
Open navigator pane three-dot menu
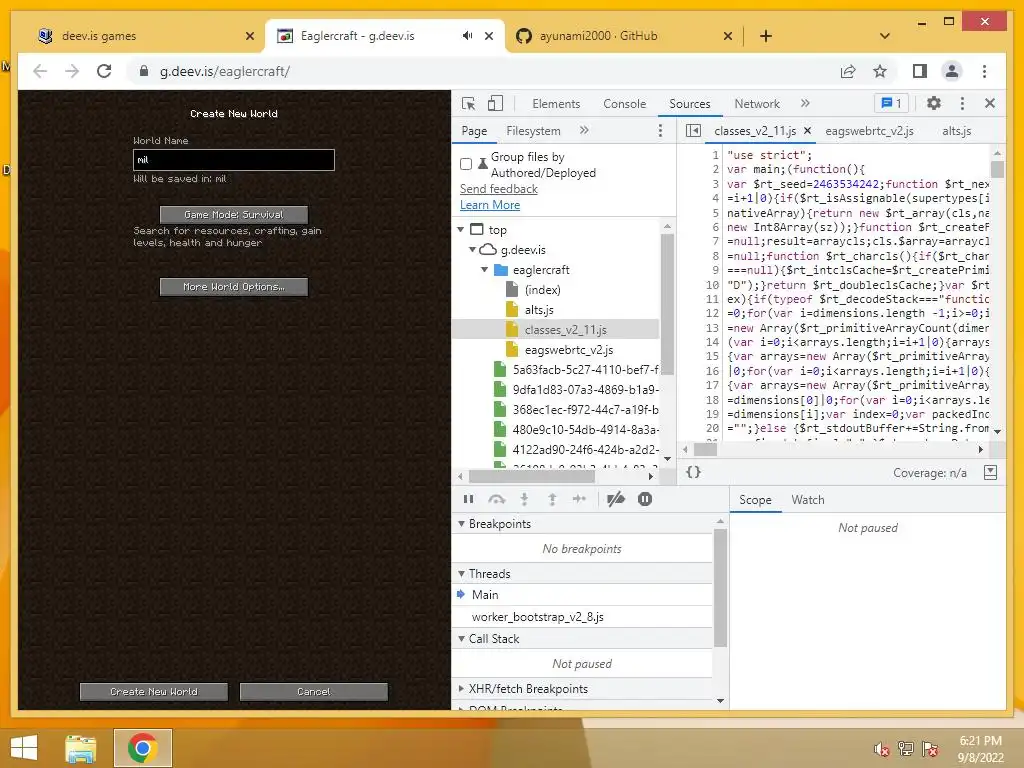(x=660, y=131)
